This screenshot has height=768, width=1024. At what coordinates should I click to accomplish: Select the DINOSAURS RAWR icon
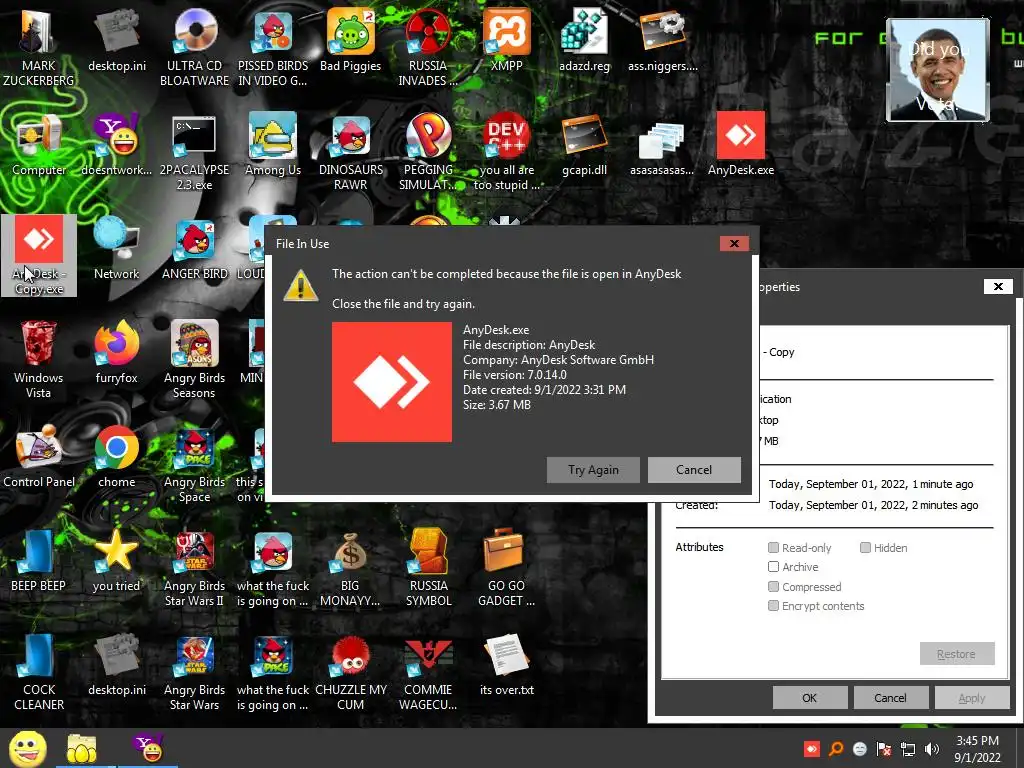pos(351,152)
